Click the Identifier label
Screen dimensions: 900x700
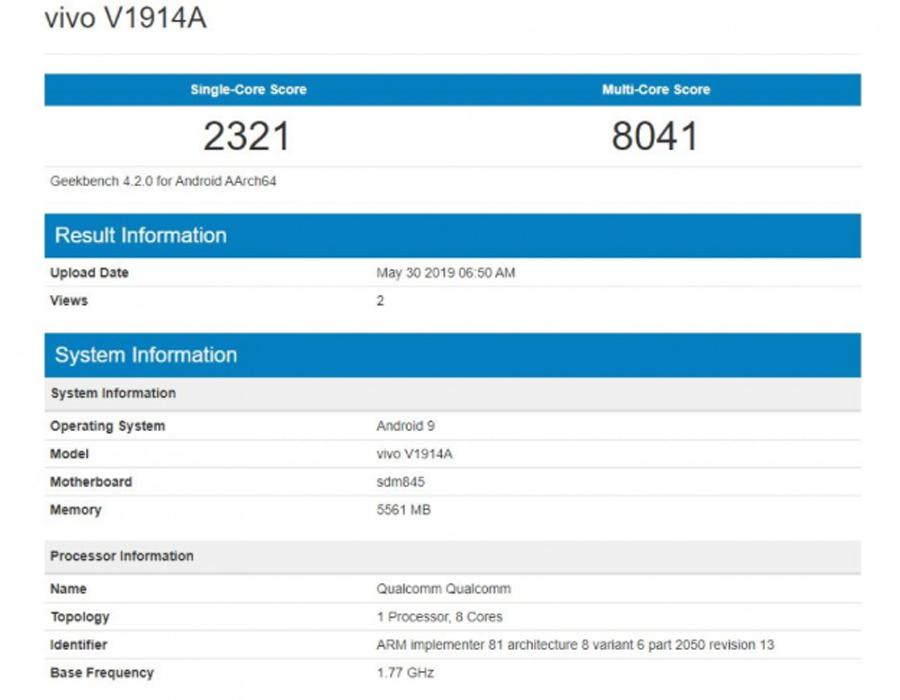(79, 645)
